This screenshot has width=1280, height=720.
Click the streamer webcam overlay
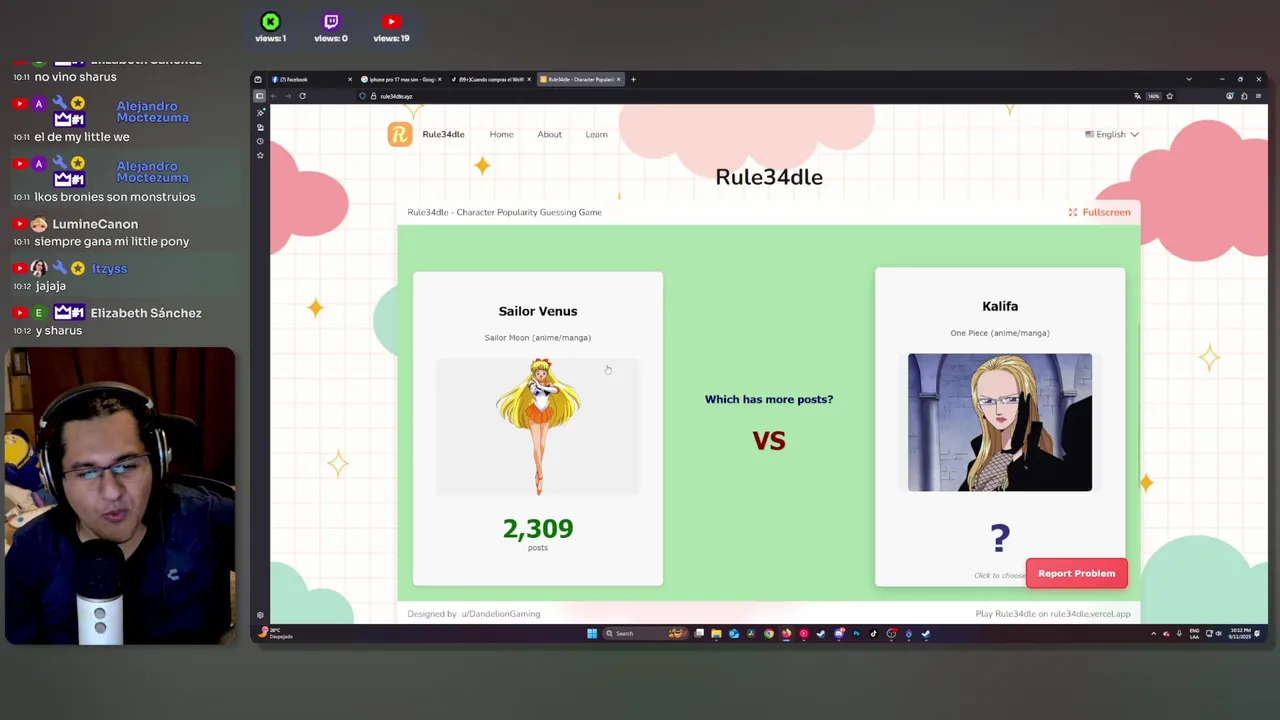(x=120, y=496)
